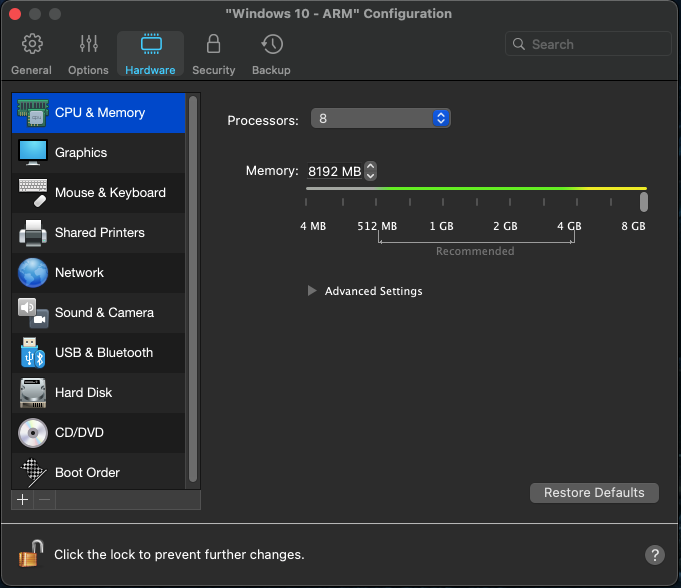681x588 pixels.
Task: Set memory slider track near 2 GB
Action: [510, 188]
